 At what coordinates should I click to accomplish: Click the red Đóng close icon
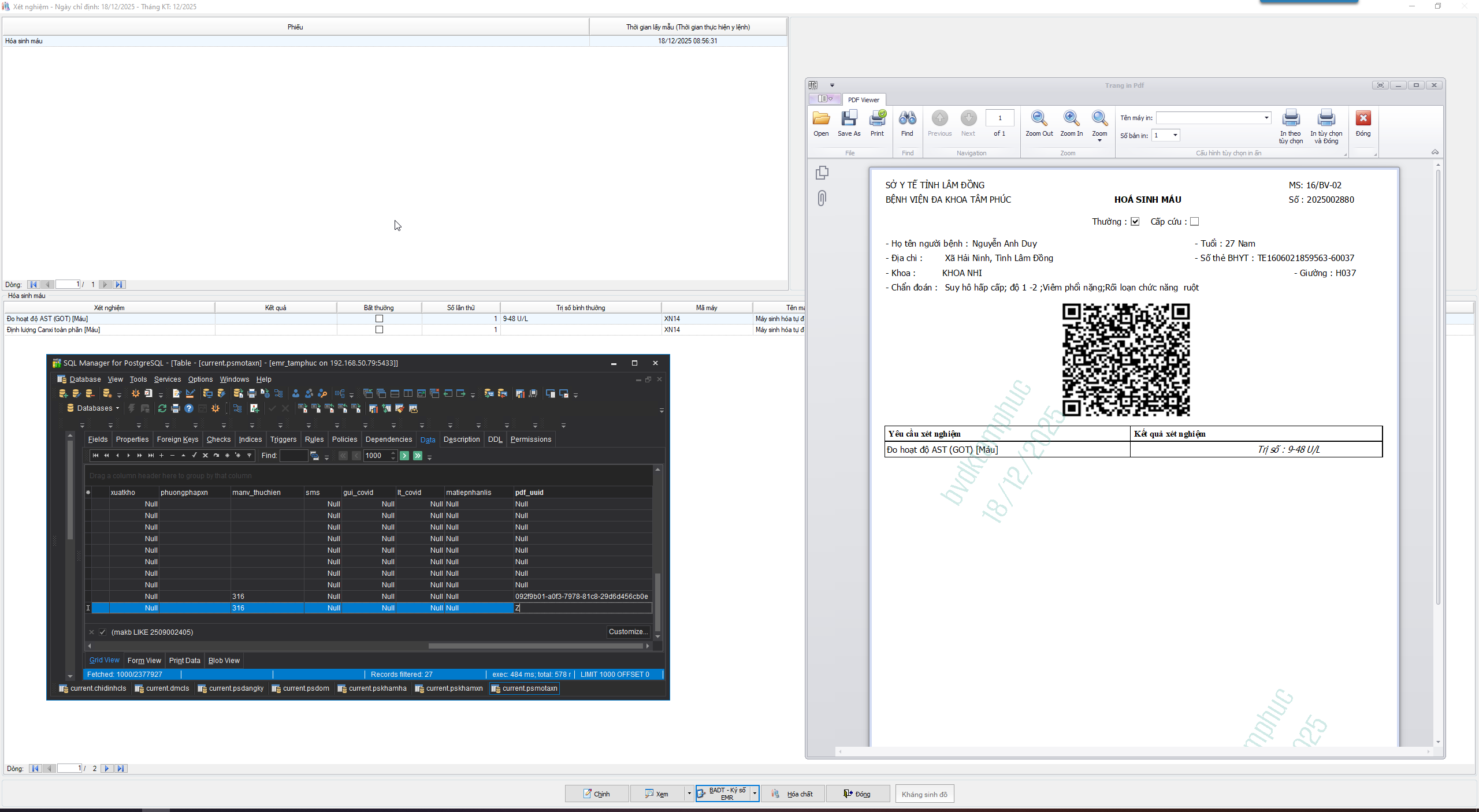(x=1363, y=119)
